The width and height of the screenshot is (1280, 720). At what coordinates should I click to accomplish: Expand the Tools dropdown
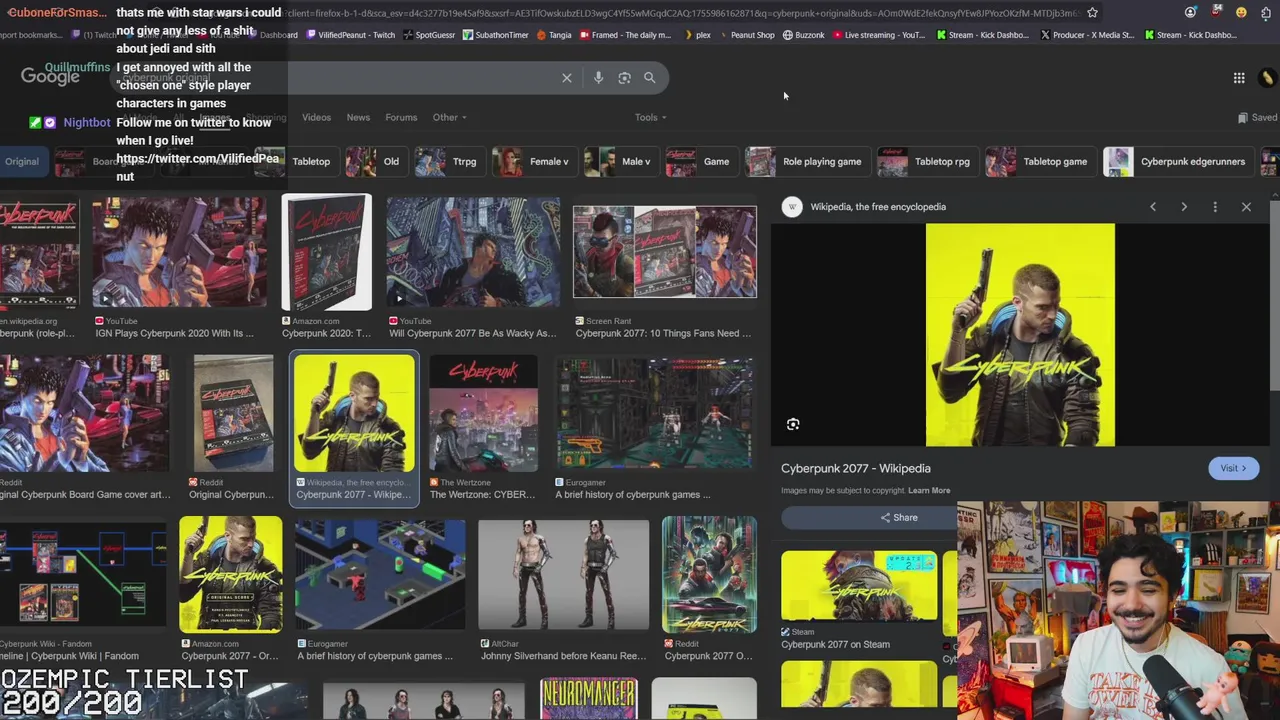pyautogui.click(x=650, y=117)
